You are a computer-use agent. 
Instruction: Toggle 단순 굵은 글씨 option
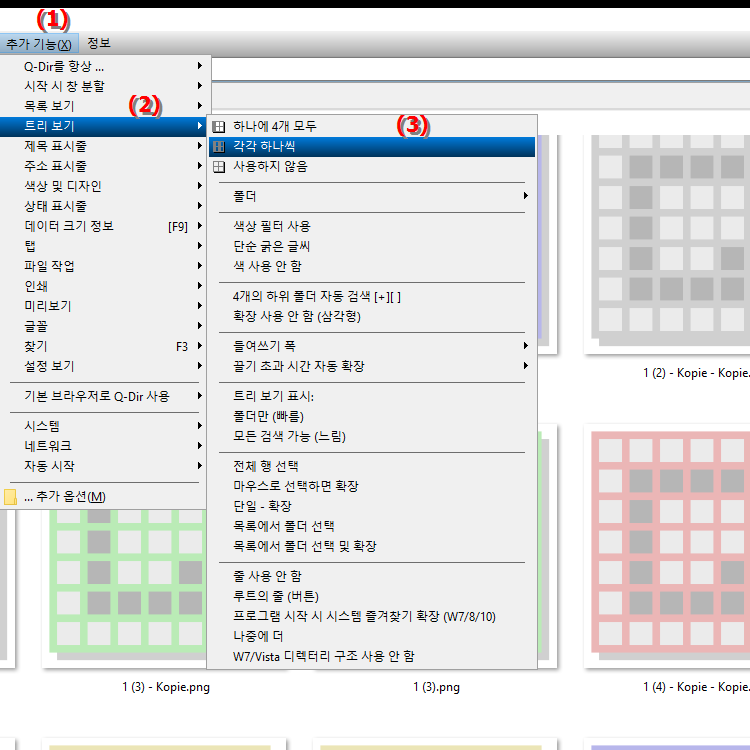click(x=372, y=246)
